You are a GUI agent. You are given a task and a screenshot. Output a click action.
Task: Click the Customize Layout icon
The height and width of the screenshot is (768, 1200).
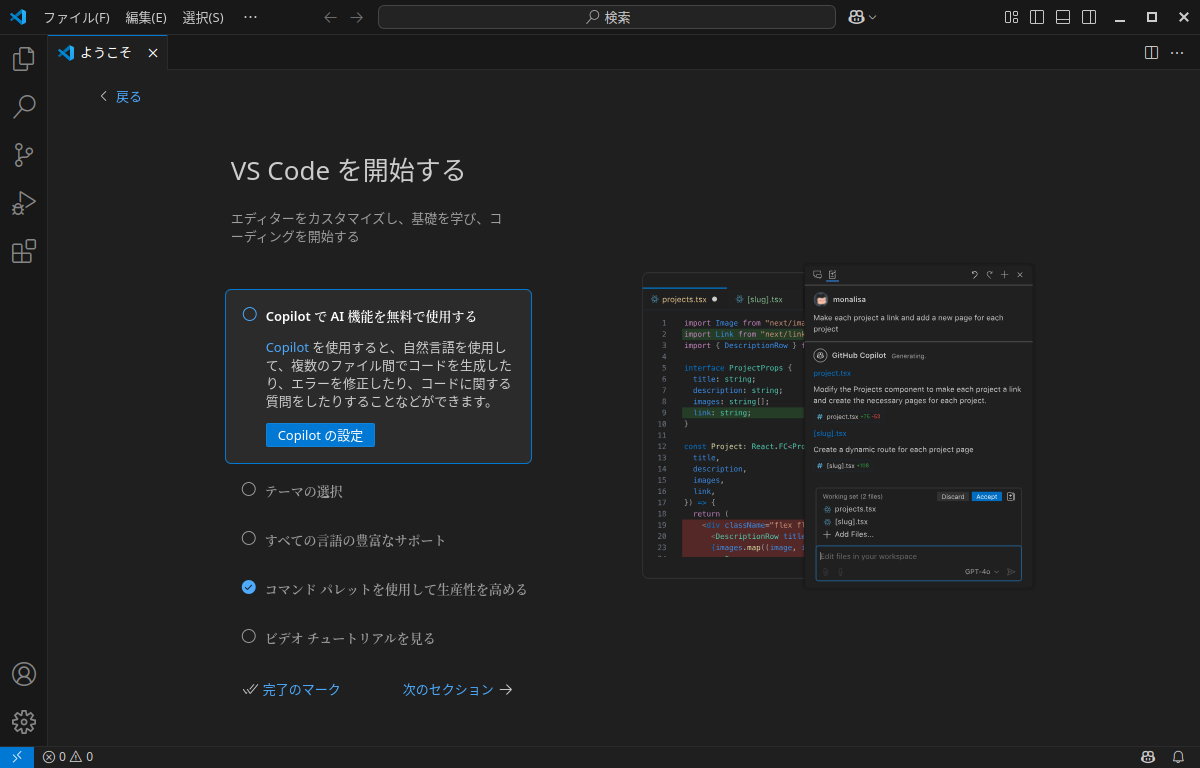click(1011, 17)
